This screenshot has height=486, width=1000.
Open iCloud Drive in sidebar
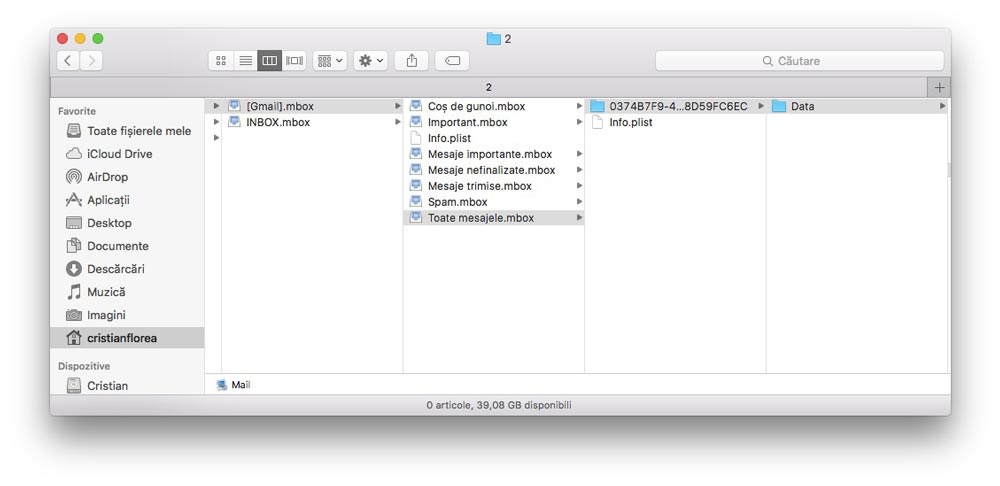click(128, 154)
